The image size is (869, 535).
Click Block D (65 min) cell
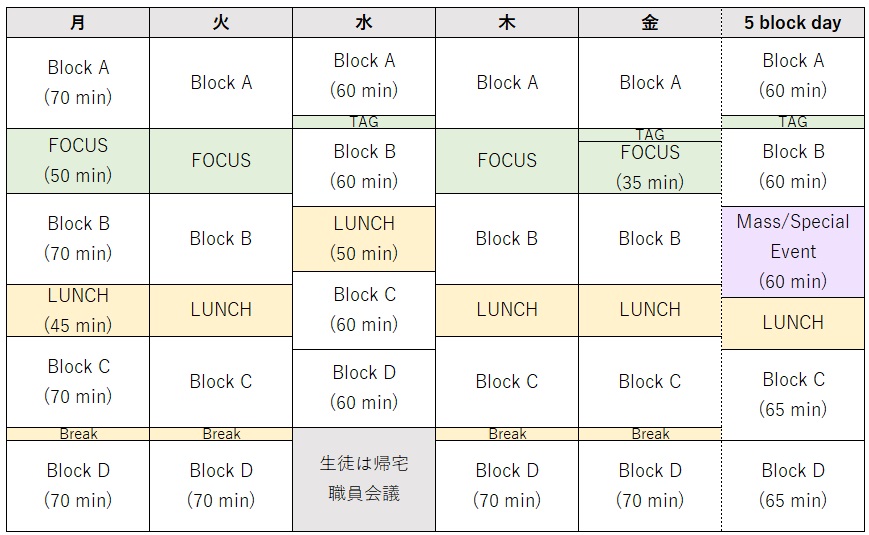[x=792, y=485]
